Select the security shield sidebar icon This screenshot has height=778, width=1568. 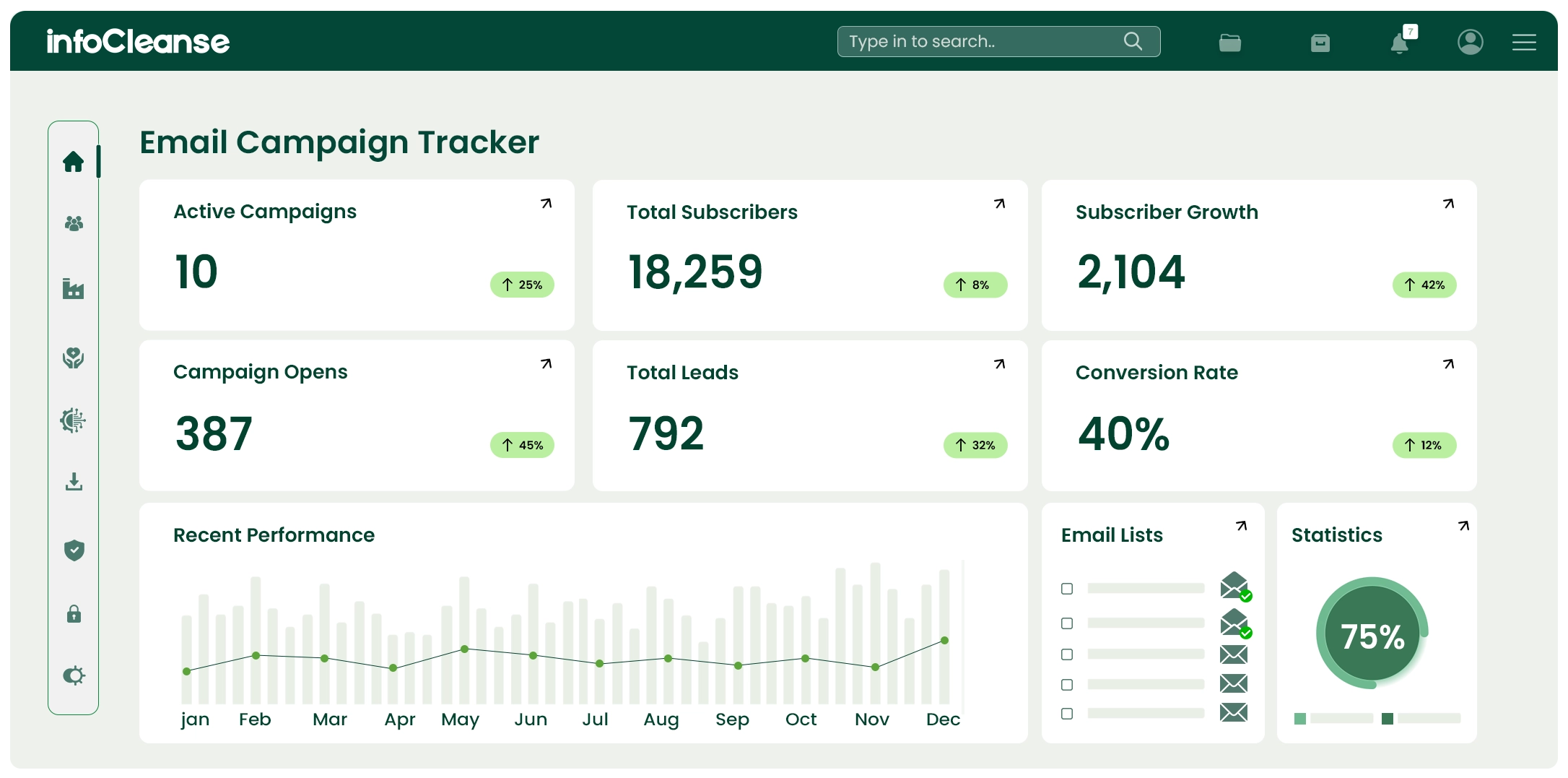pos(74,550)
